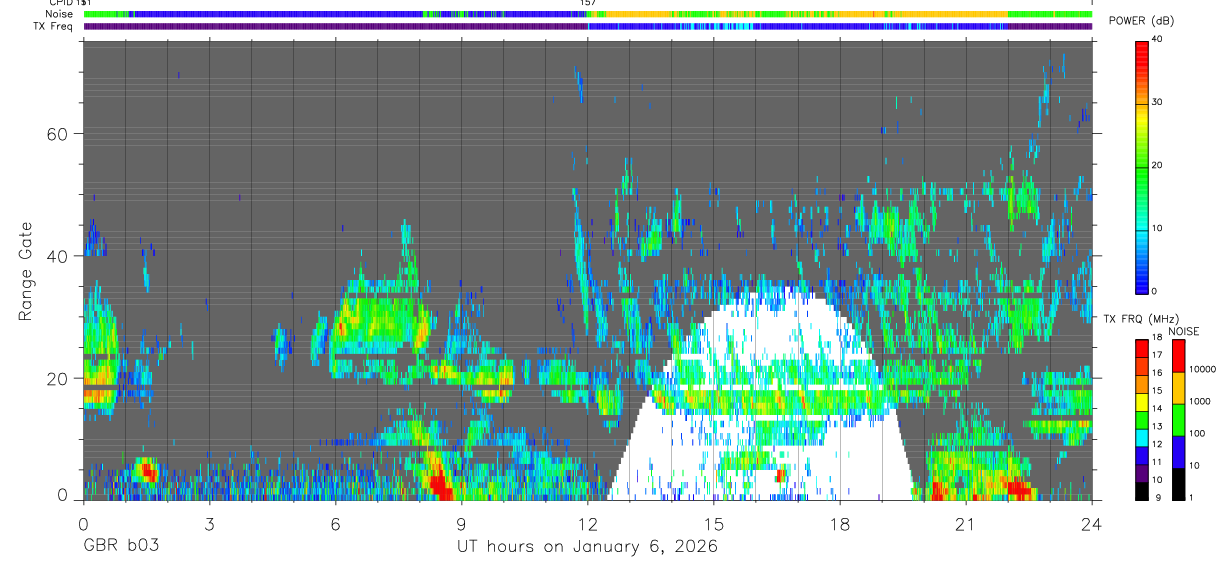Click the 10 label on the power scale
The height and width of the screenshot is (567, 1228).
pyautogui.click(x=1157, y=228)
